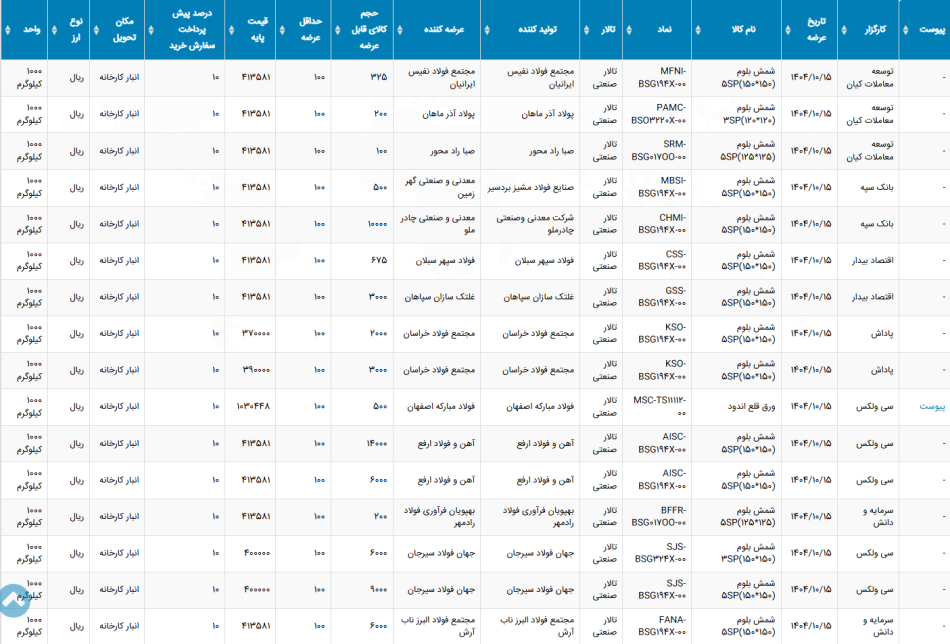This screenshot has height=644, width=950.
Task: Sort by تولید کننده using its arrow icon
Action: (487, 30)
